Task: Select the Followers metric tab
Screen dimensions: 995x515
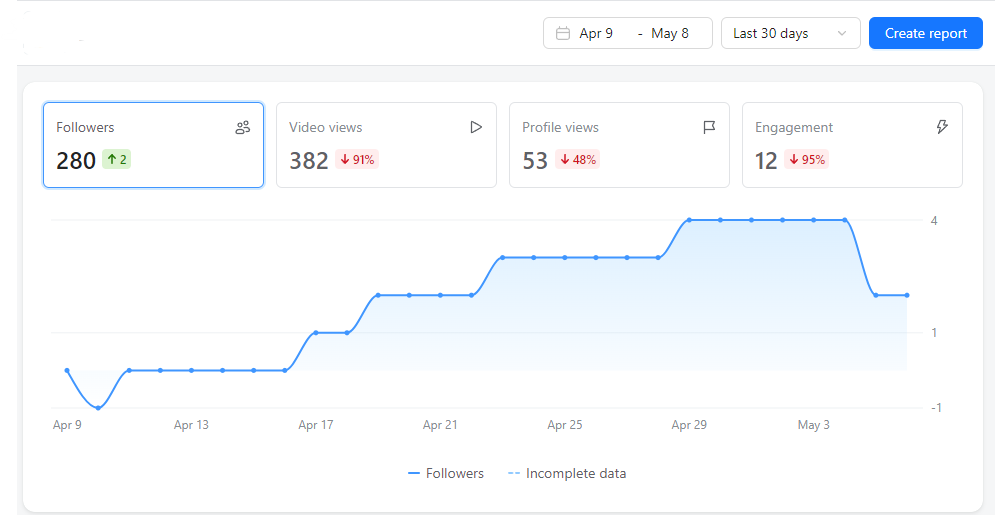Action: pyautogui.click(x=153, y=145)
